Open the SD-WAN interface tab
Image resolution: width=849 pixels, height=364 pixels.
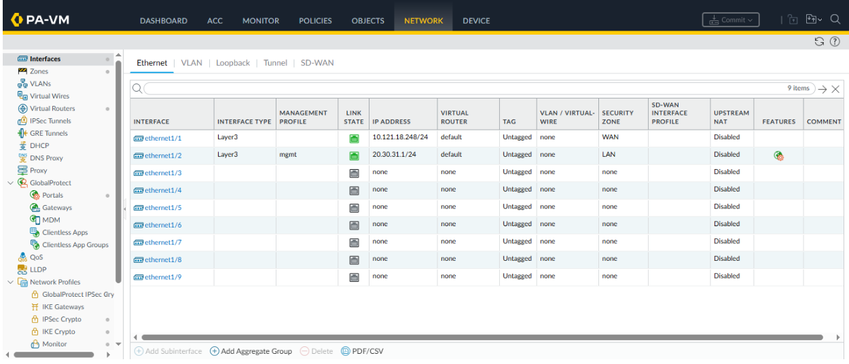[317, 63]
